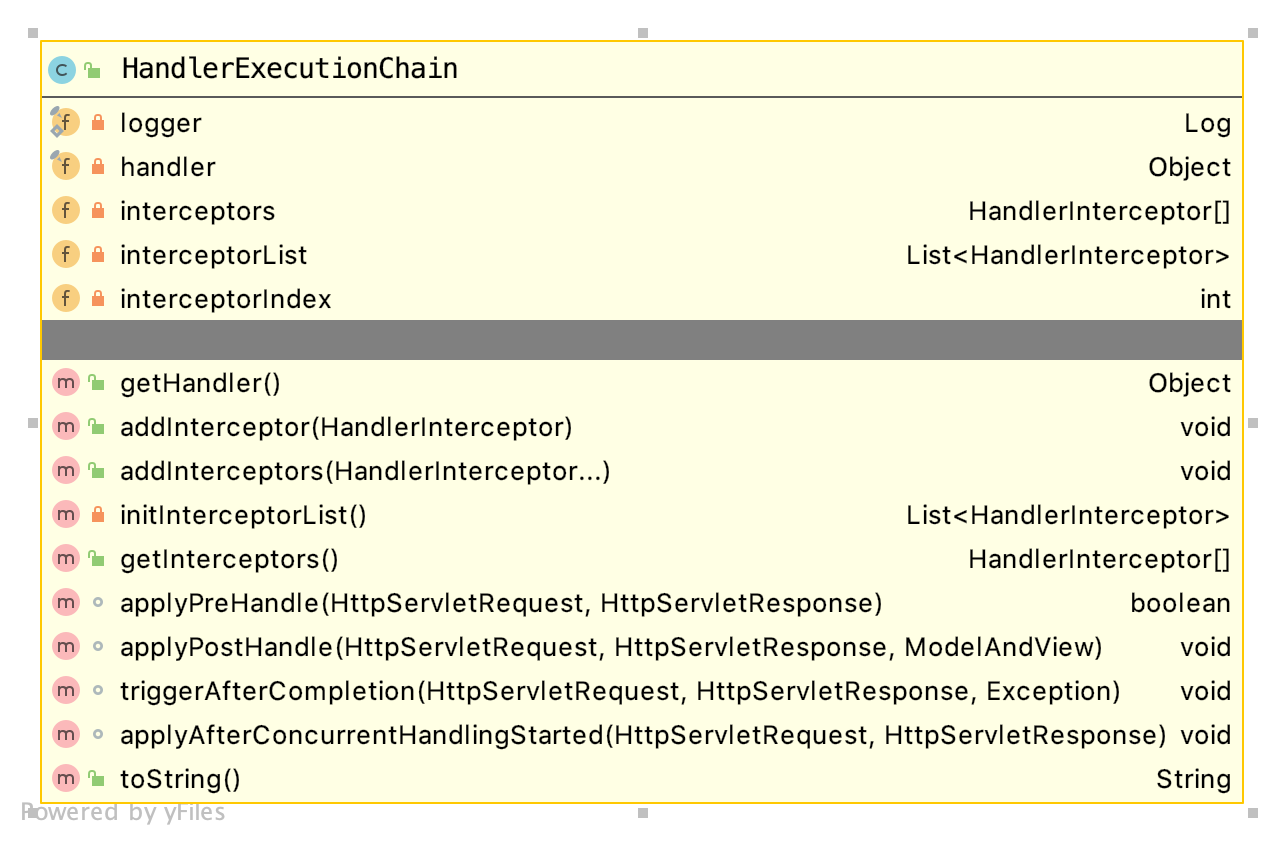Click the lock icon on interceptors field
The image size is (1284, 844).
pyautogui.click(x=98, y=211)
